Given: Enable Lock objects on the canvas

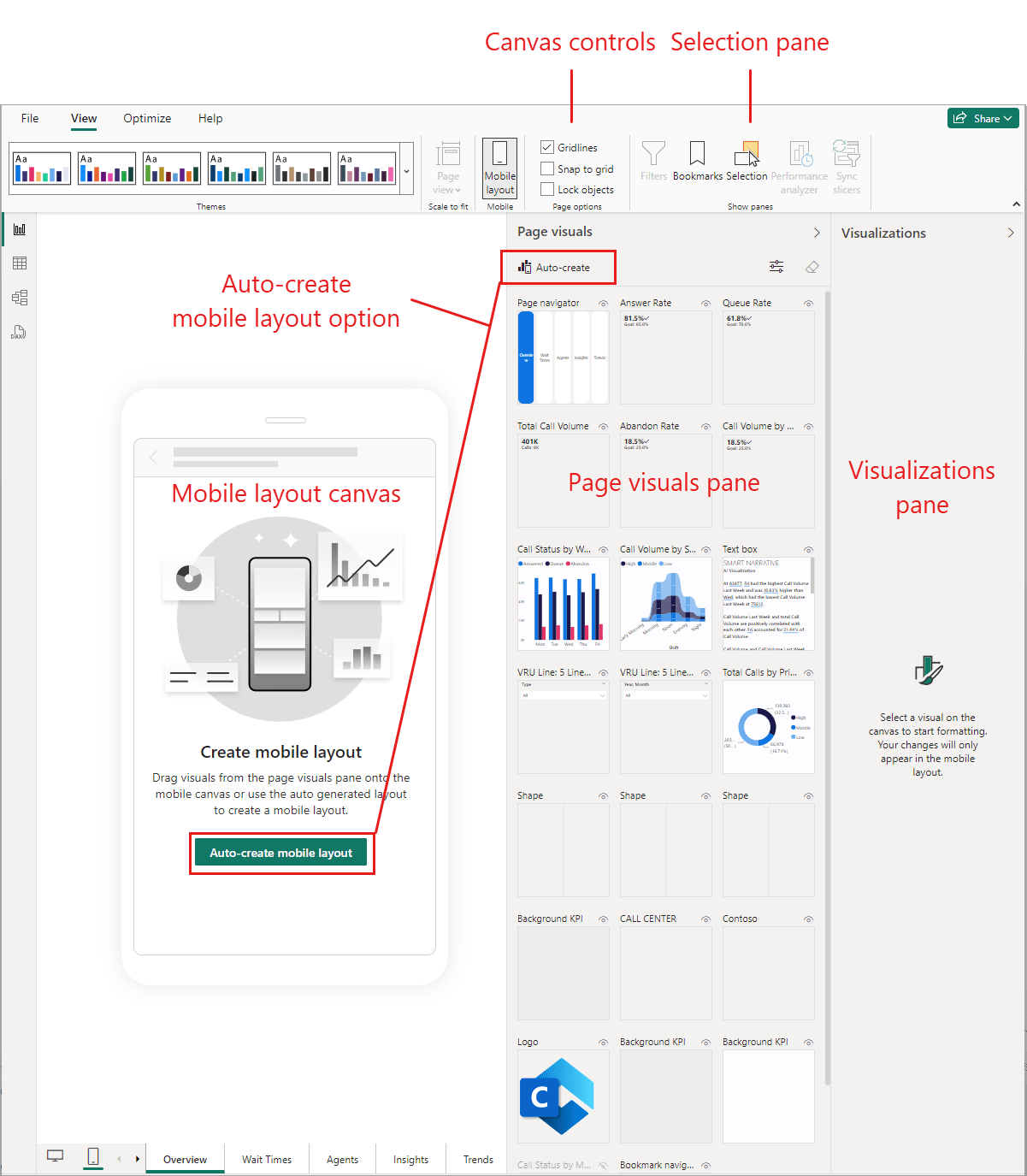Looking at the screenshot, I should click(x=547, y=189).
